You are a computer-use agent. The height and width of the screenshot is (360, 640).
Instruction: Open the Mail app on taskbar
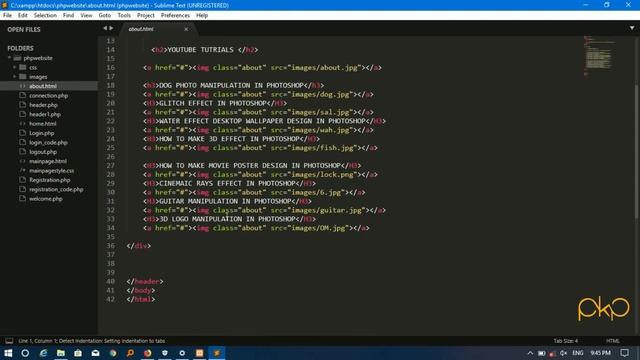click(x=96, y=353)
